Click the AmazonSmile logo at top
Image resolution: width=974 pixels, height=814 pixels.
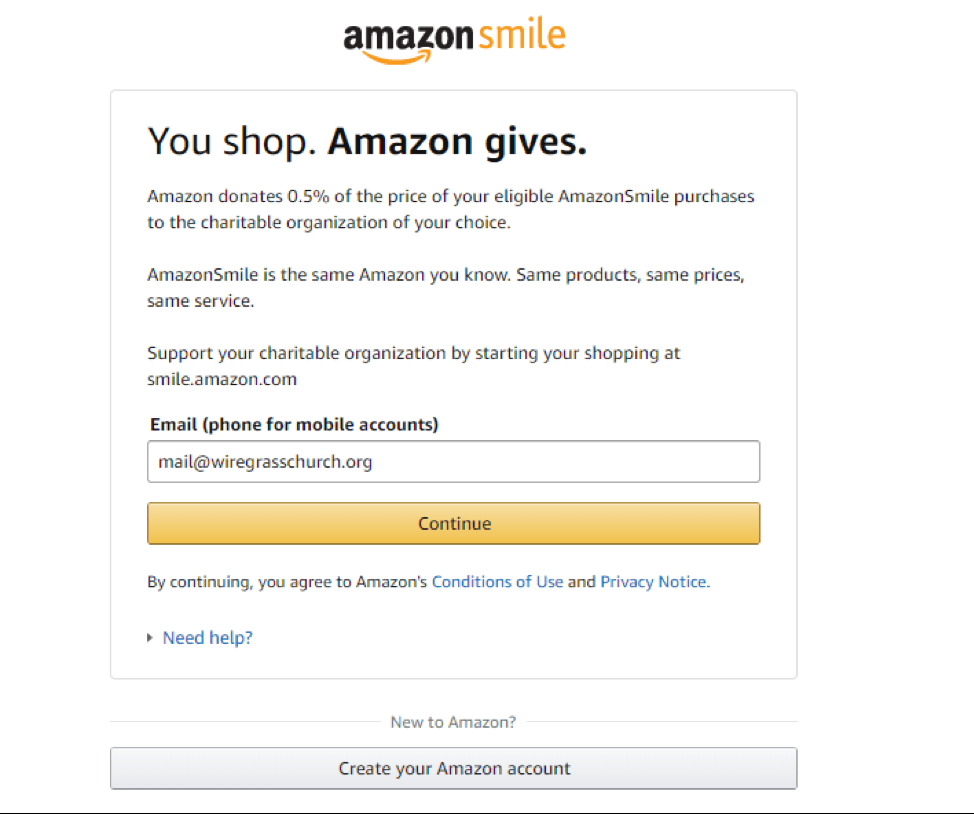[x=454, y=40]
